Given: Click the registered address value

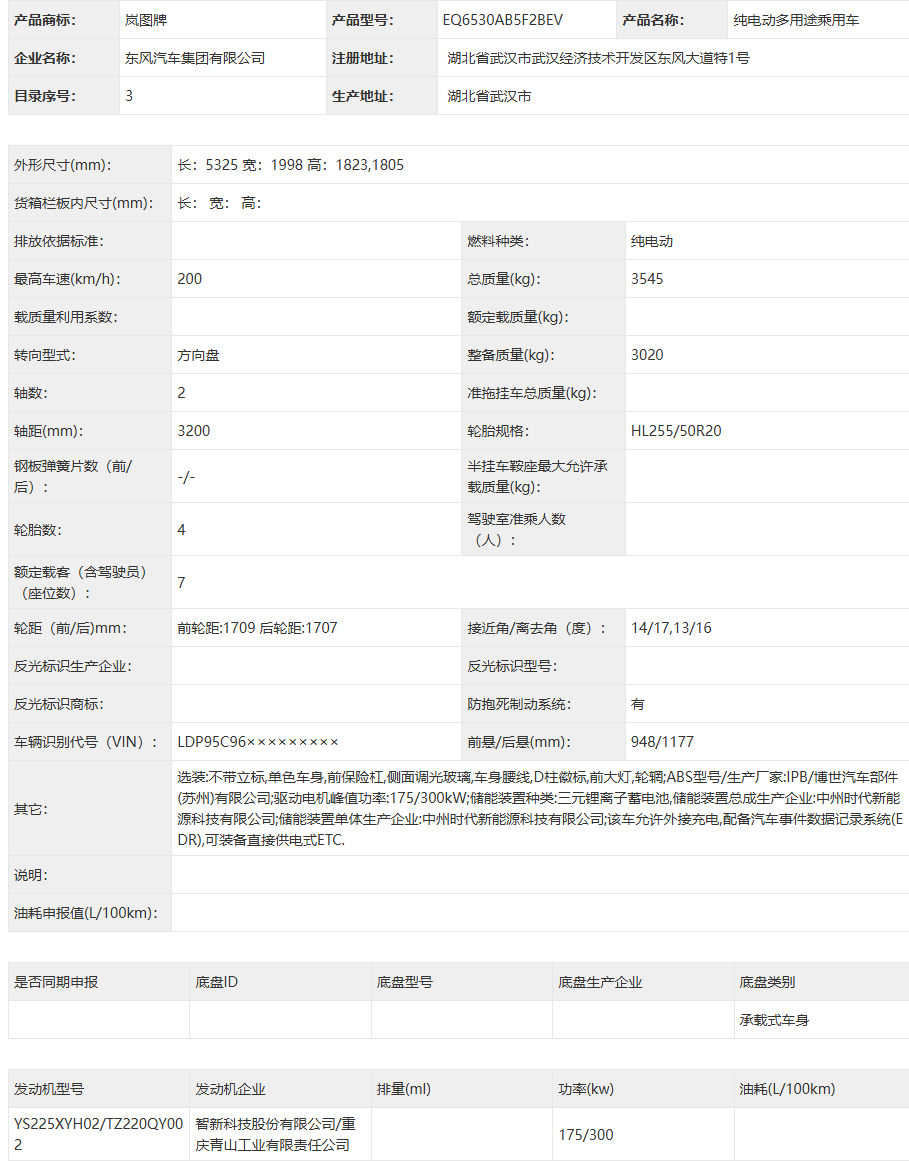Looking at the screenshot, I should point(598,58).
